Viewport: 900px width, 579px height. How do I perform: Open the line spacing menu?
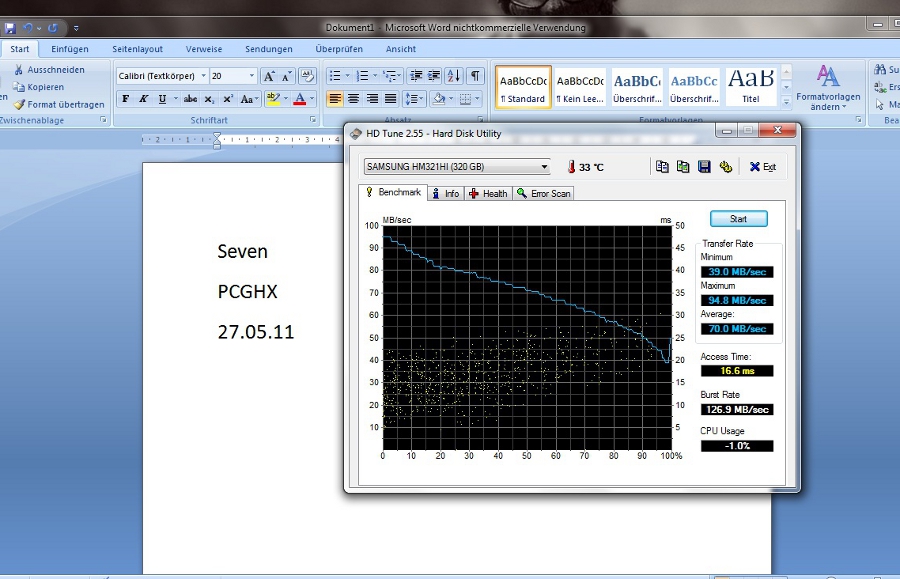pyautogui.click(x=413, y=99)
